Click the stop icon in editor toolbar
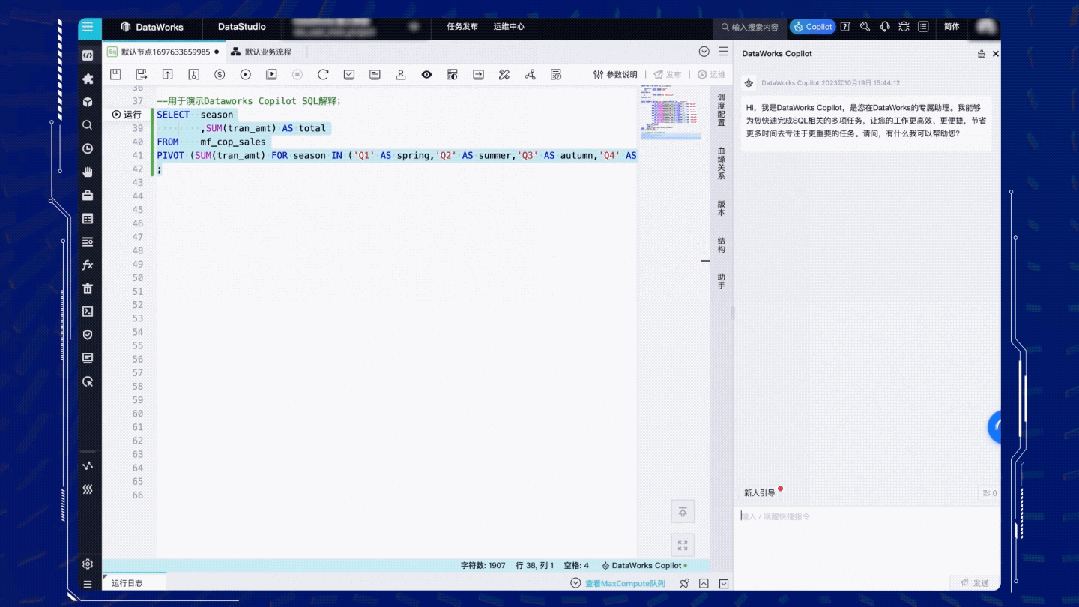The height and width of the screenshot is (607, 1079). [297, 74]
